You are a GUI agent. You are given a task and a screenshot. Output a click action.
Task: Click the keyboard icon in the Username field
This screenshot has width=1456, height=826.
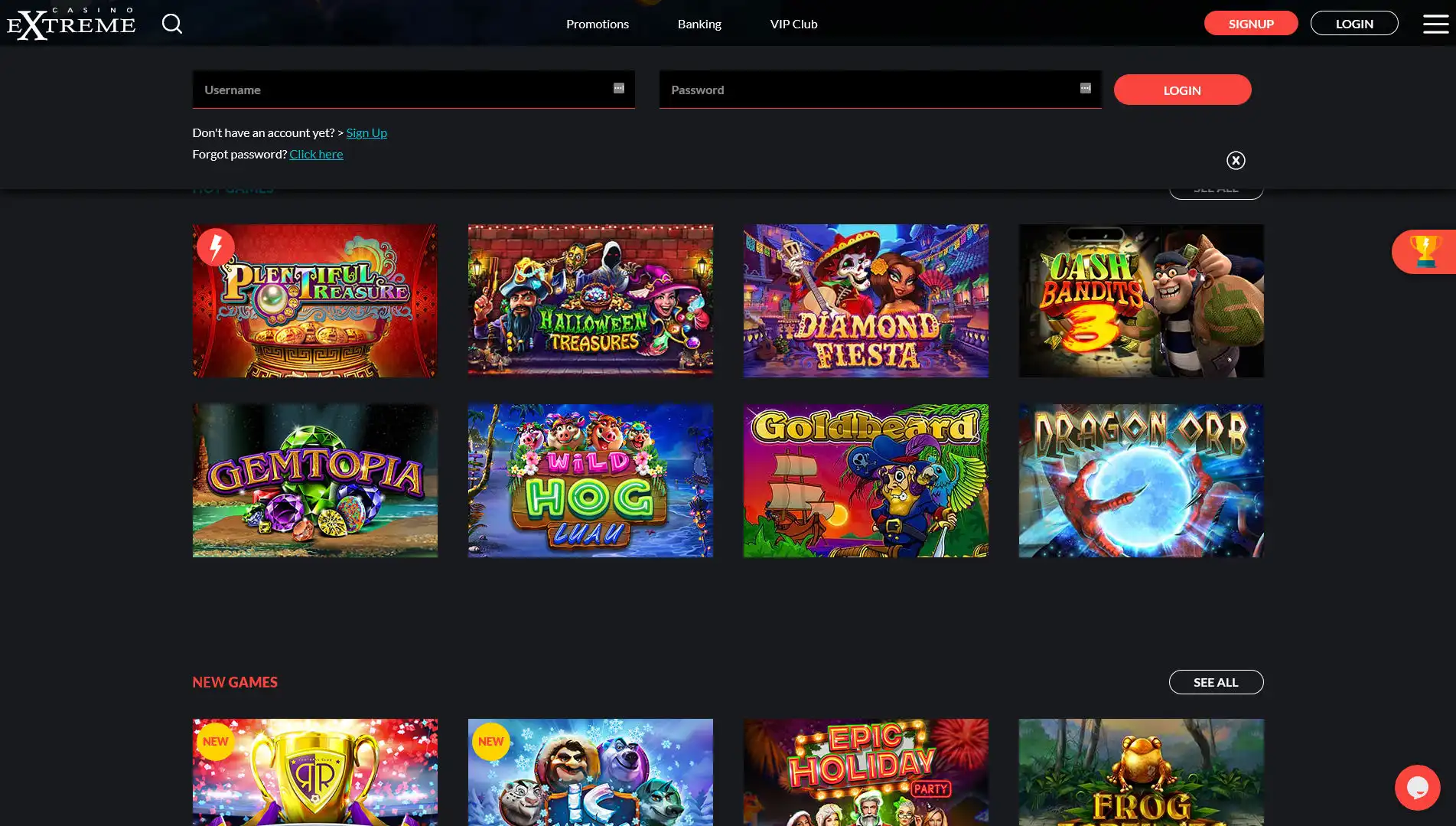pyautogui.click(x=617, y=88)
